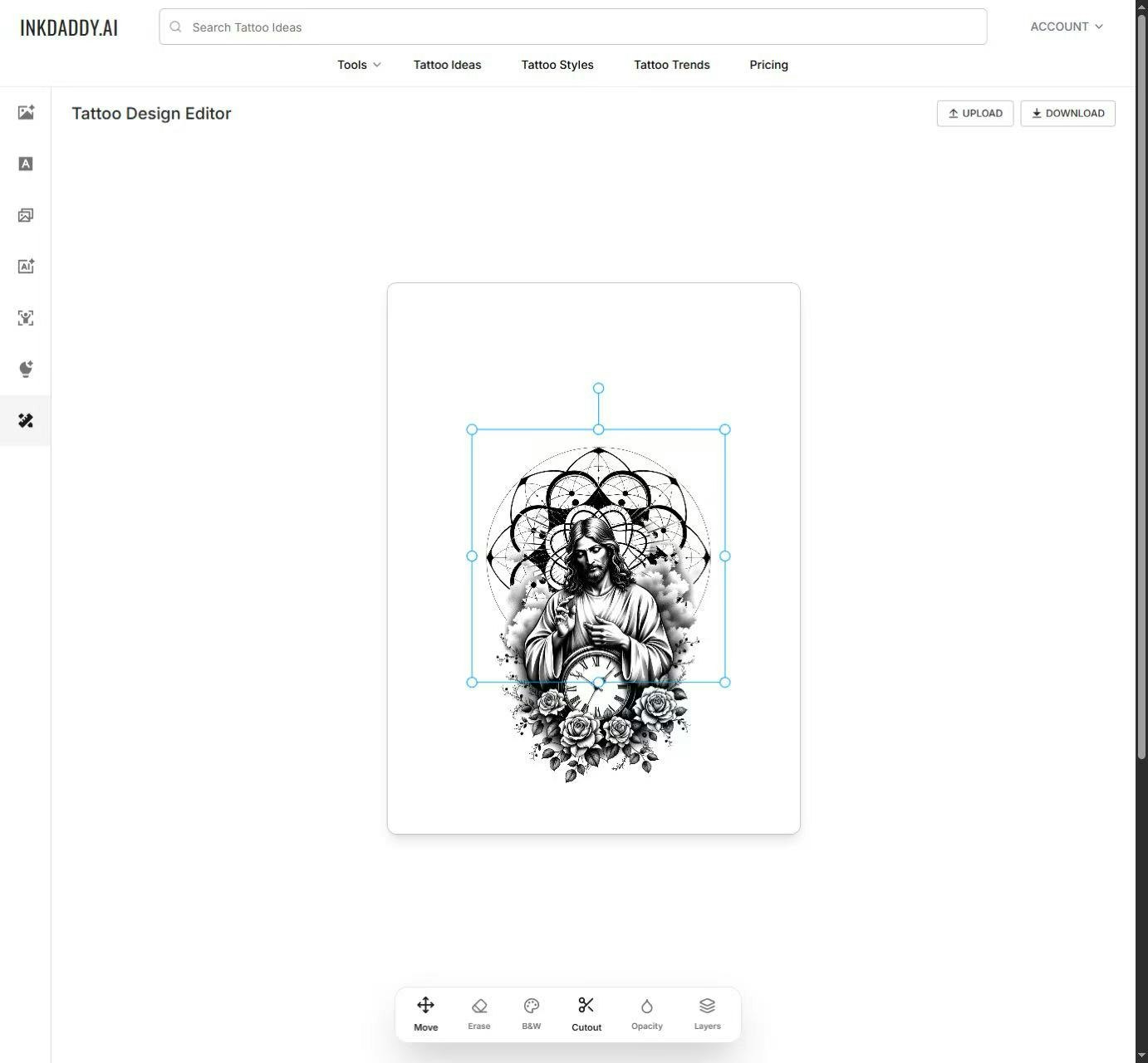Screen dimensions: 1148x1063
Task: Open the Tattoo Trends page
Action: (671, 65)
